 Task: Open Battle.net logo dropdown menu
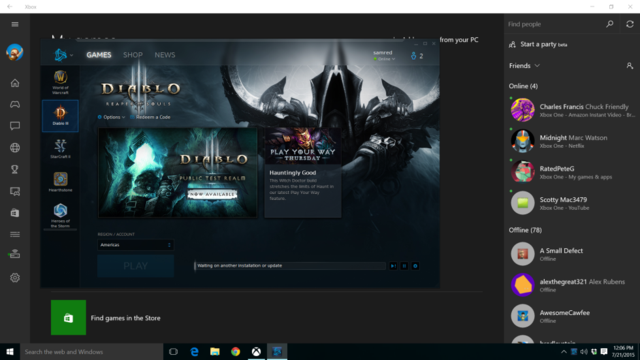pos(63,55)
